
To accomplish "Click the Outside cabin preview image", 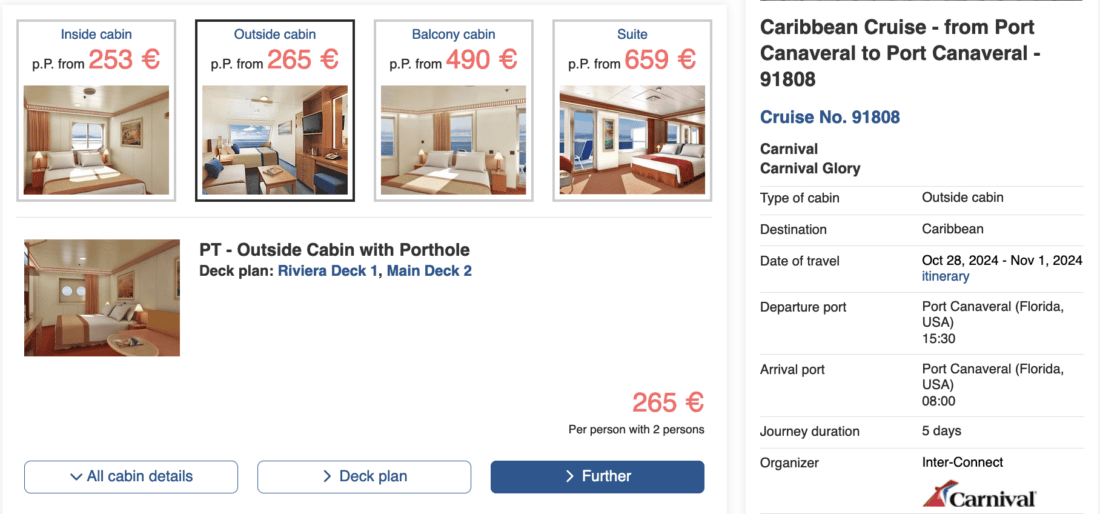I will pyautogui.click(x=275, y=140).
